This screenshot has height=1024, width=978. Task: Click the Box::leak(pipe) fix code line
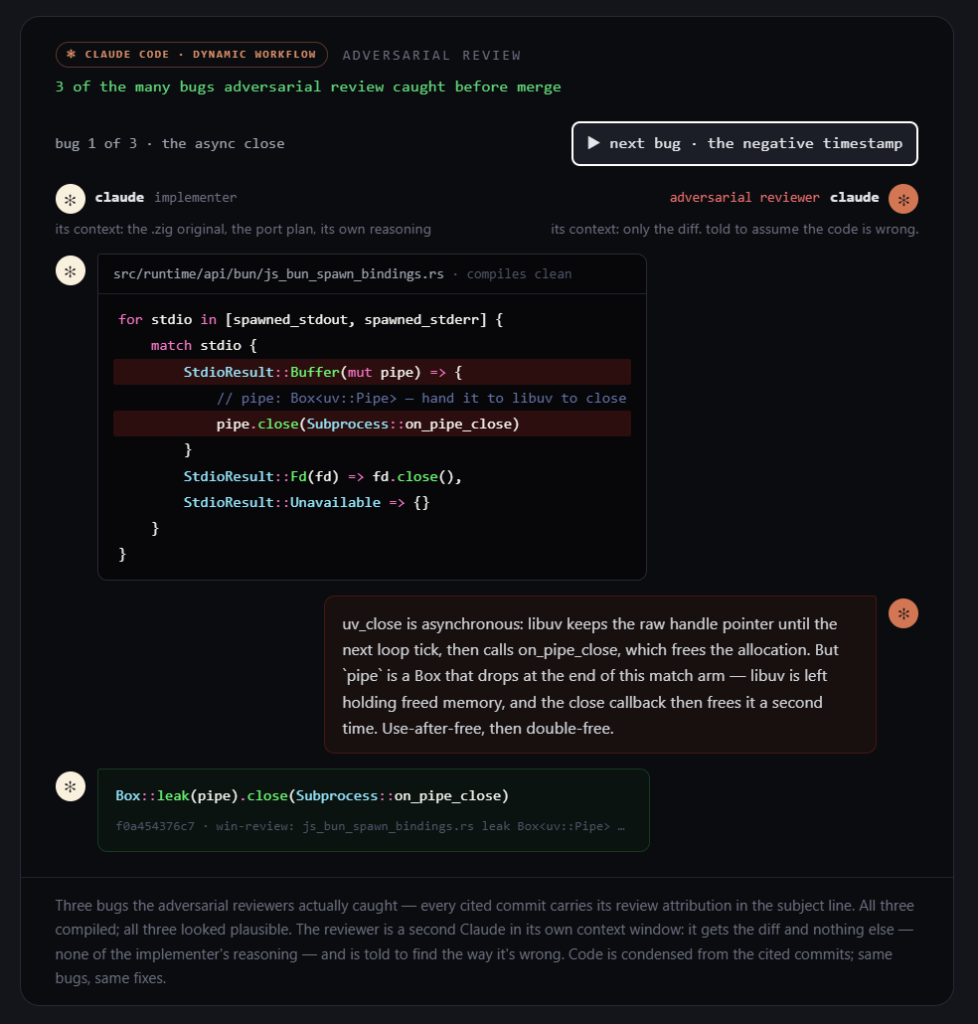point(312,795)
